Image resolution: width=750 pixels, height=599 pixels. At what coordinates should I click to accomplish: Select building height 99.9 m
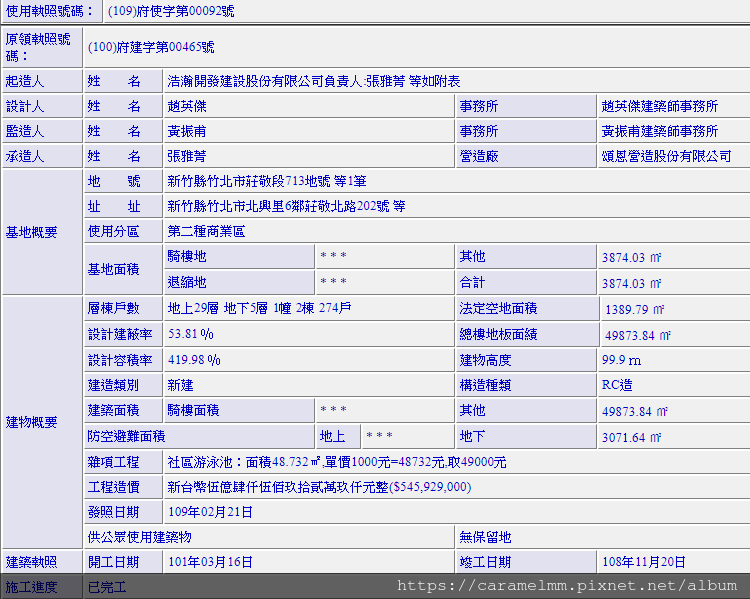[621, 360]
